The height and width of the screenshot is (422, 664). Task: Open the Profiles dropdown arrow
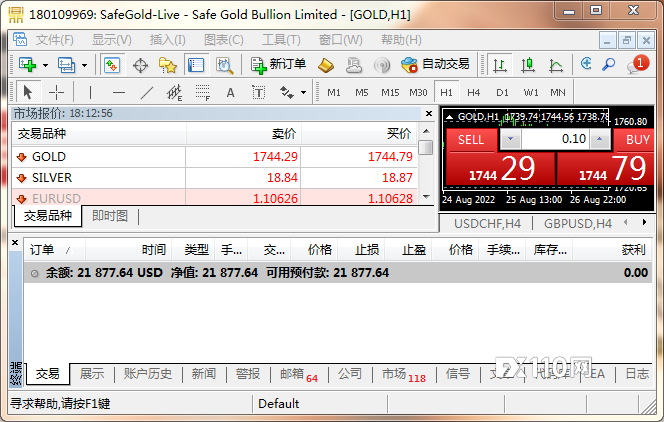[84, 65]
